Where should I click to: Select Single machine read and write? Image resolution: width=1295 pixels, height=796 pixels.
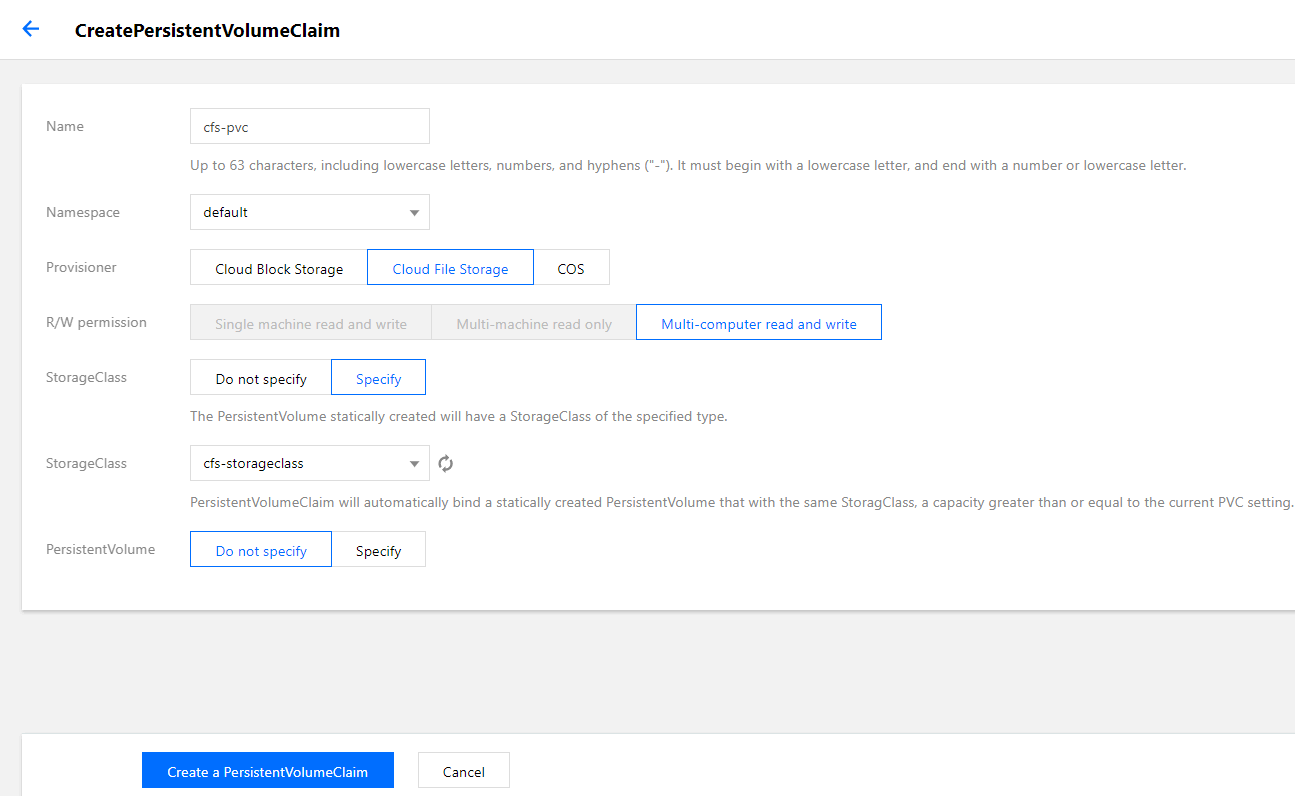pyautogui.click(x=310, y=323)
